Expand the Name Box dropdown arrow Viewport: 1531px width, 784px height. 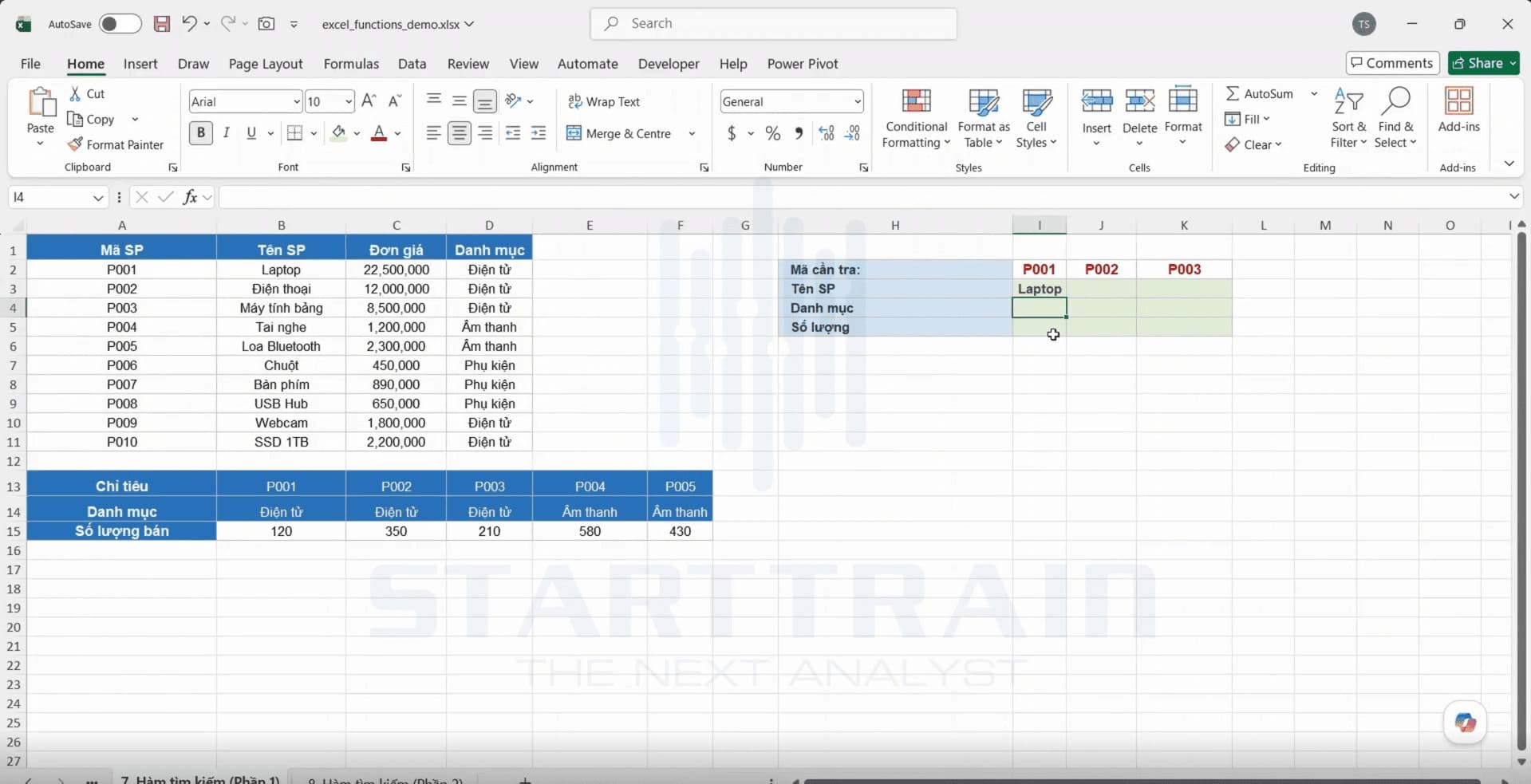(97, 197)
